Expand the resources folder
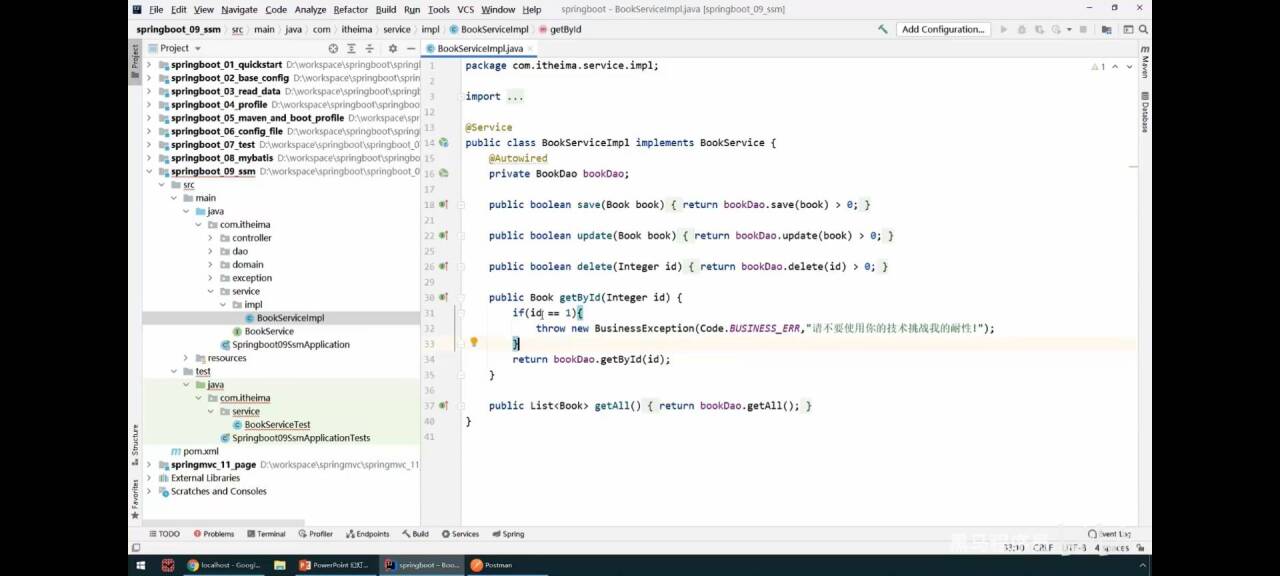This screenshot has height=576, width=1280. click(x=186, y=358)
